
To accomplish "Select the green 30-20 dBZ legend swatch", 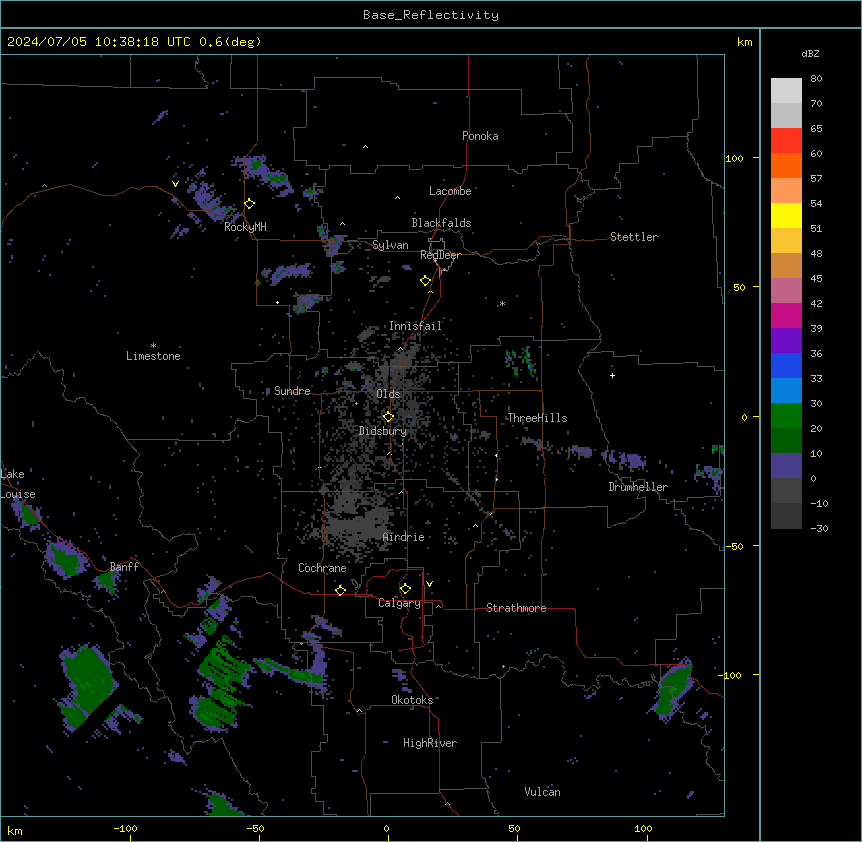I will (x=786, y=416).
